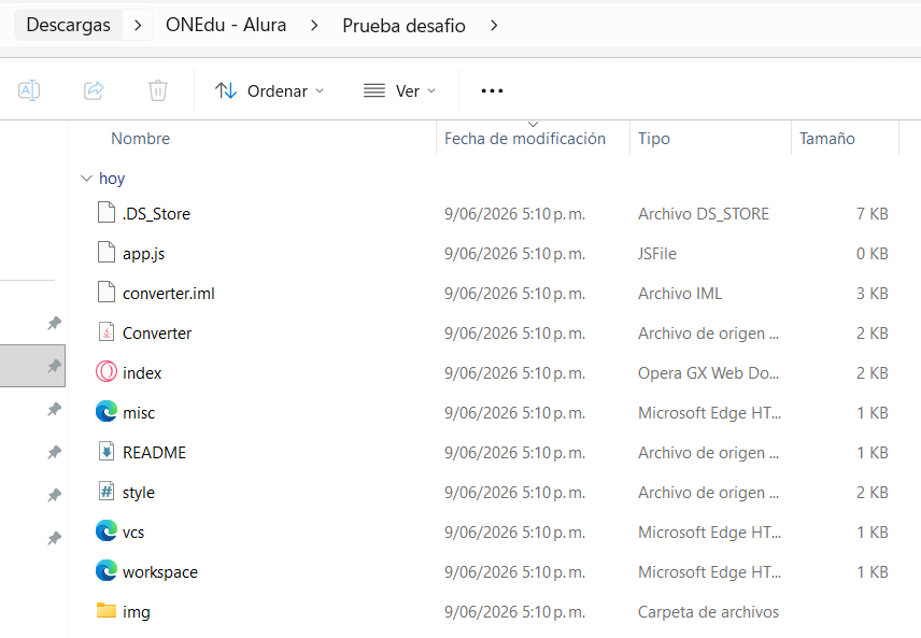Open the three-dots more options menu
921x638 pixels.
pyautogui.click(x=492, y=91)
